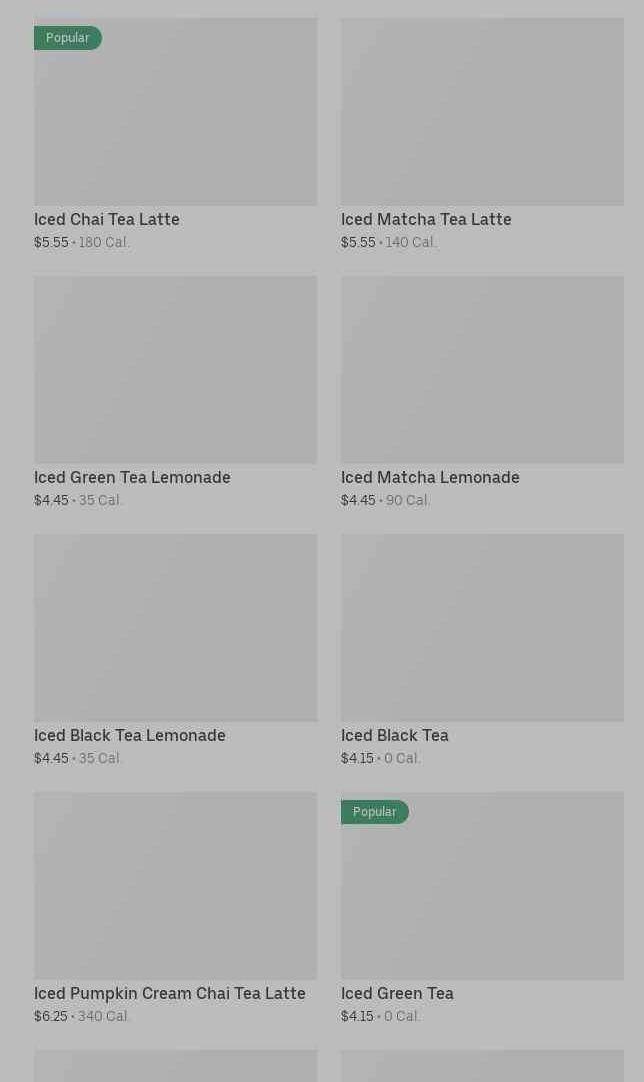Click the Iced Matcha Lemonade item name
This screenshot has width=644, height=1082.
point(430,477)
